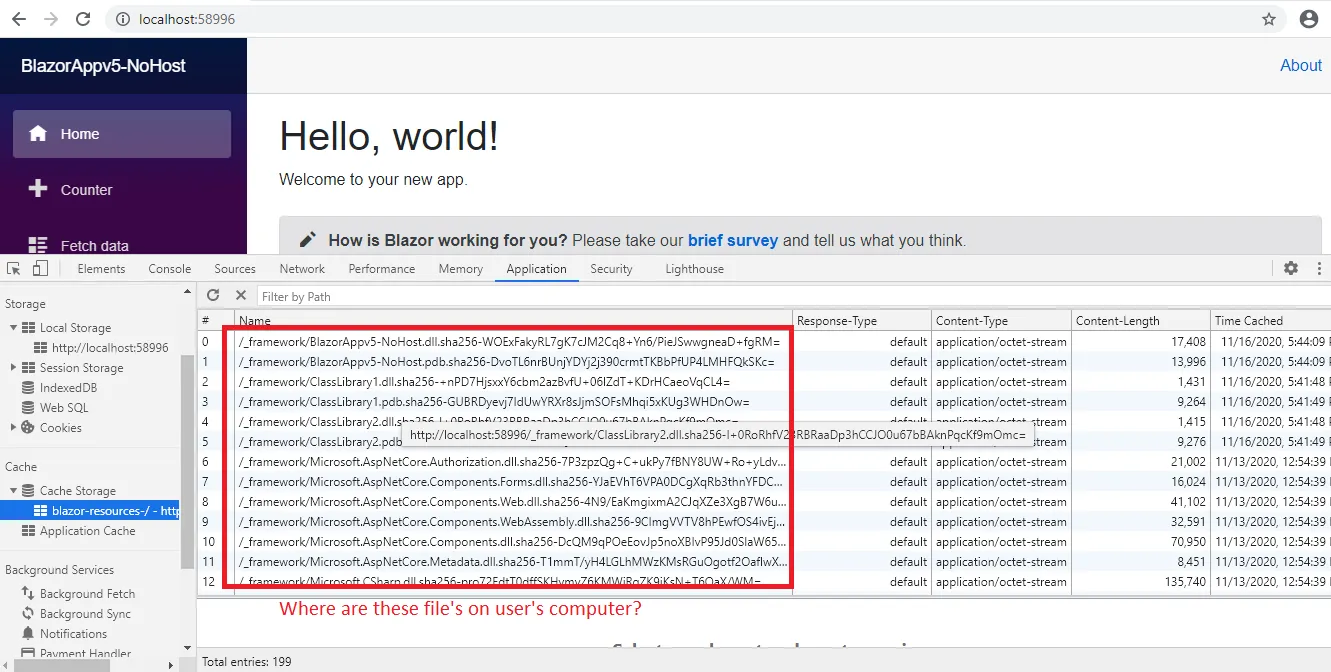The width and height of the screenshot is (1331, 672).
Task: Select Application Cache in the sidebar
Action: (87, 531)
